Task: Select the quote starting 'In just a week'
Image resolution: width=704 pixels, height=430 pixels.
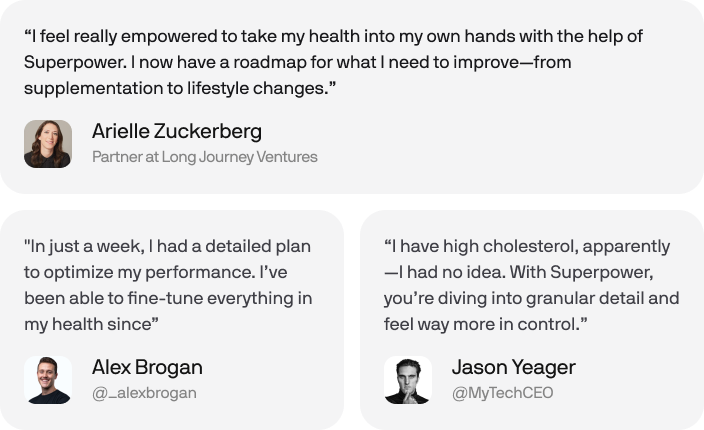Action: point(168,285)
